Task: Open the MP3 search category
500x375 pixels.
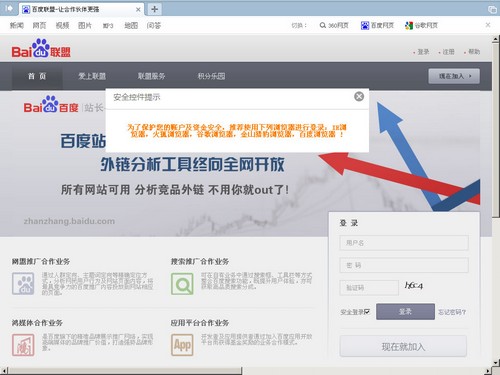Action: tap(108, 26)
